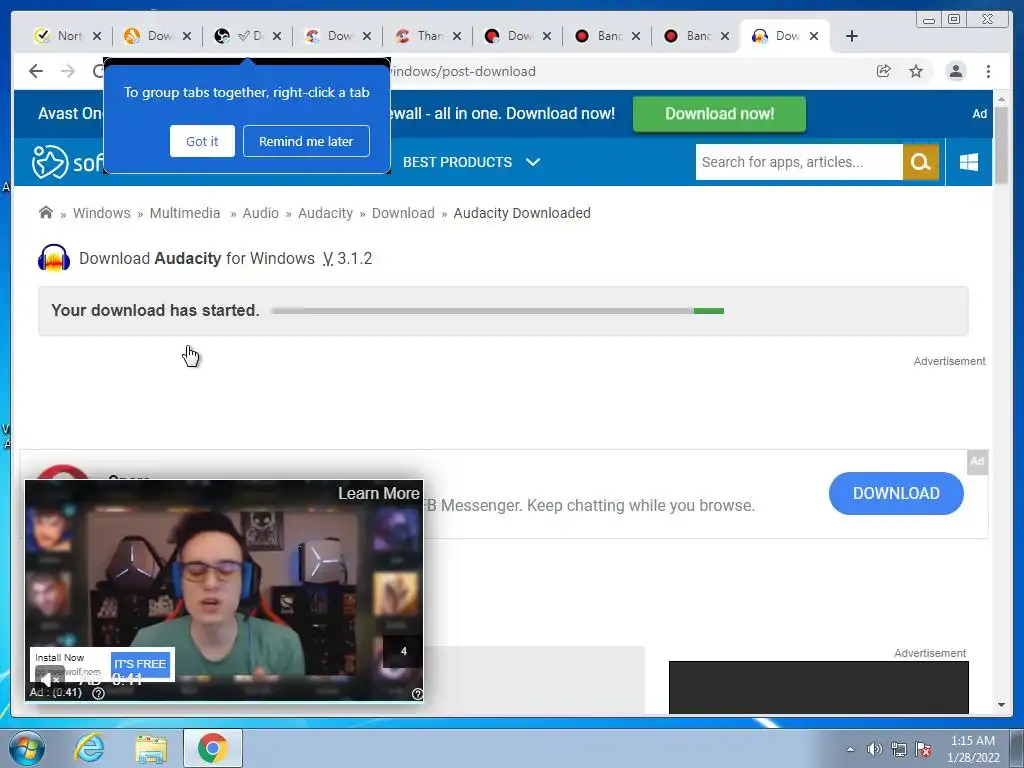Click Learn More on the video ad

[379, 493]
